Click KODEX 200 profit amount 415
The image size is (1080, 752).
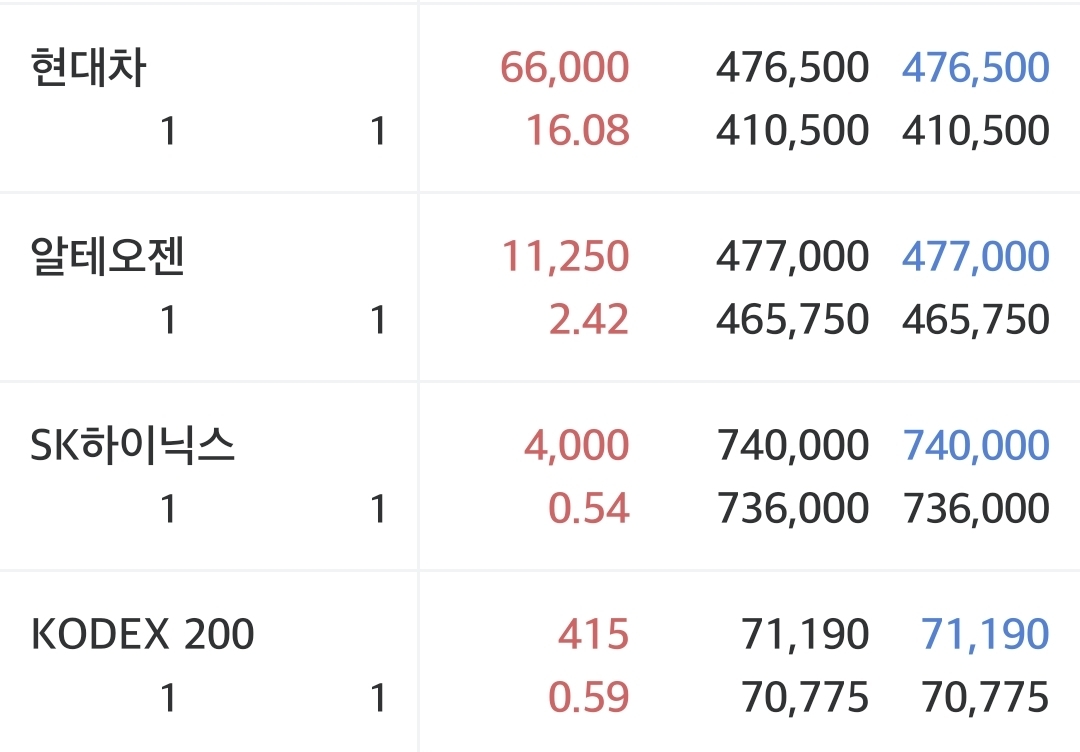point(593,634)
